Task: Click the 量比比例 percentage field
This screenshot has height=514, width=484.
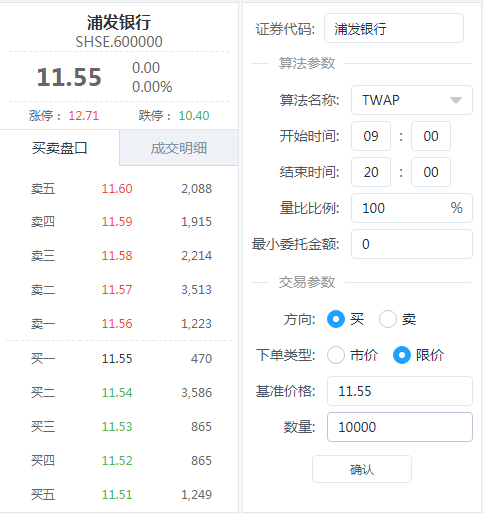Action: [x=412, y=208]
